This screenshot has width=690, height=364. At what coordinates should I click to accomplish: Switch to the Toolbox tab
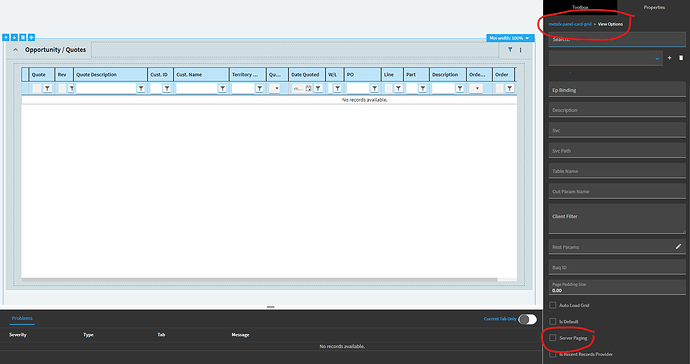click(580, 7)
